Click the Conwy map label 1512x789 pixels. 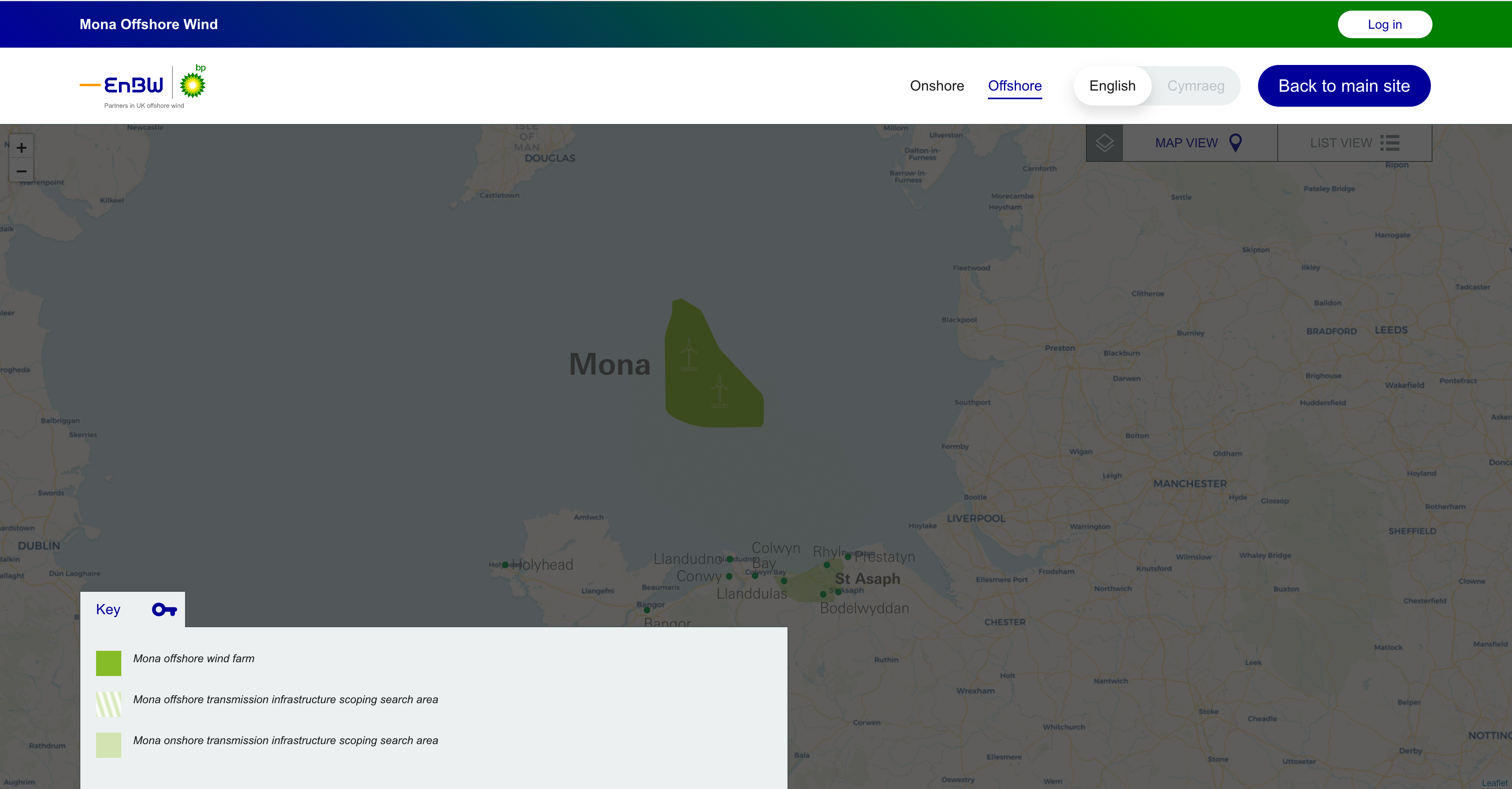pos(699,576)
